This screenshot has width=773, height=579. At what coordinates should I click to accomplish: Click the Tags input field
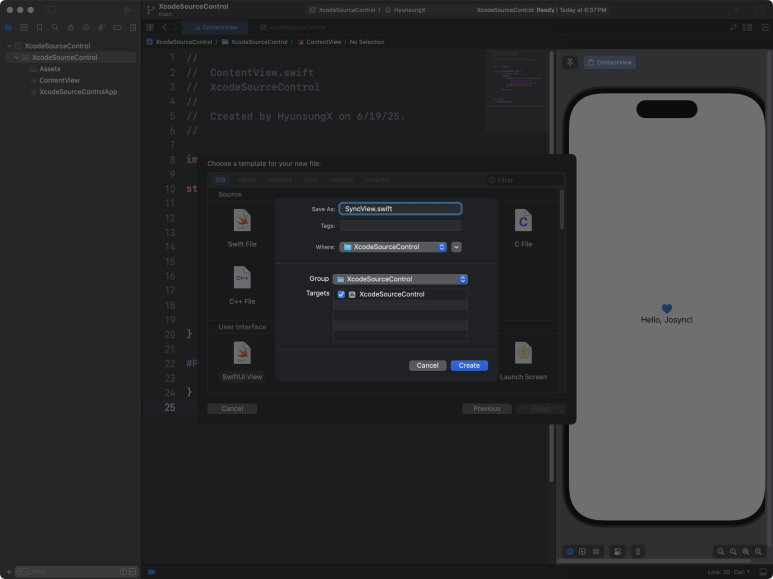tap(400, 226)
